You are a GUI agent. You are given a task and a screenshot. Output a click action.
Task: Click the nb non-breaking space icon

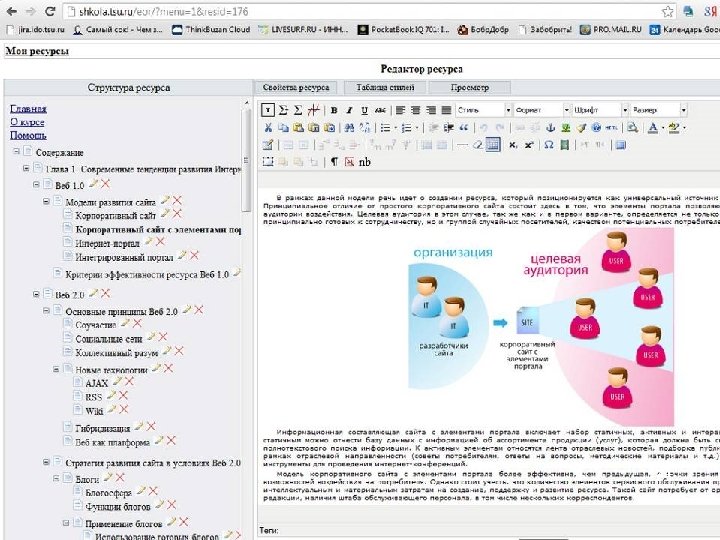[x=365, y=162]
